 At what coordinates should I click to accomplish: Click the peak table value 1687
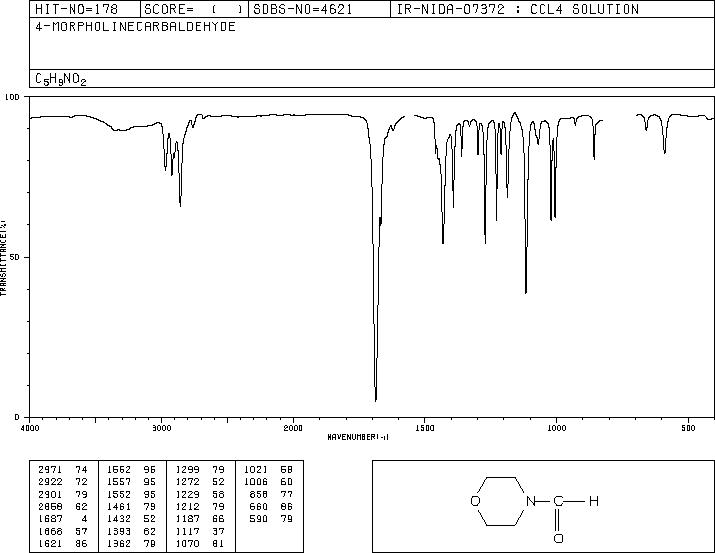point(50,519)
